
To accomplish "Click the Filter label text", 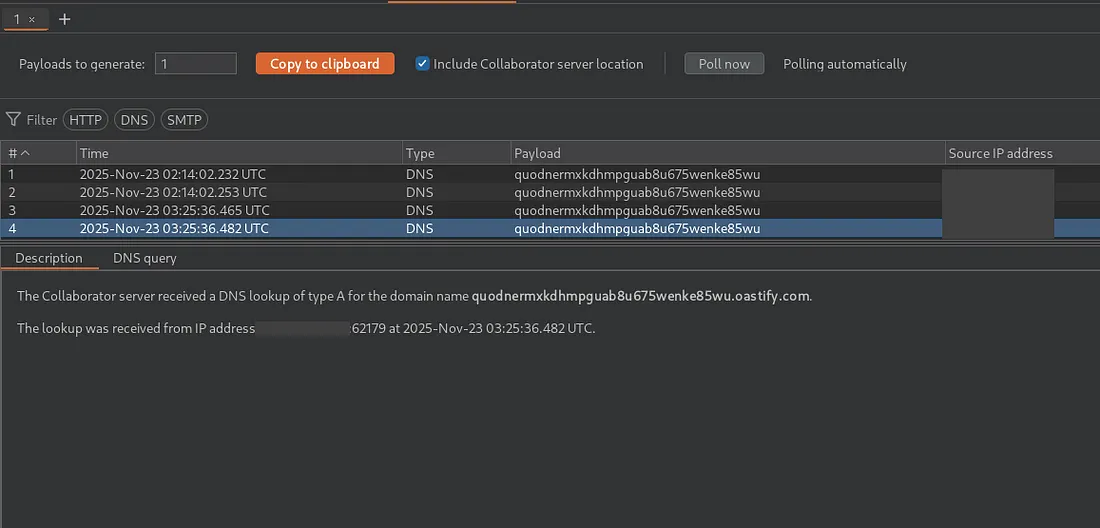I will coord(41,120).
